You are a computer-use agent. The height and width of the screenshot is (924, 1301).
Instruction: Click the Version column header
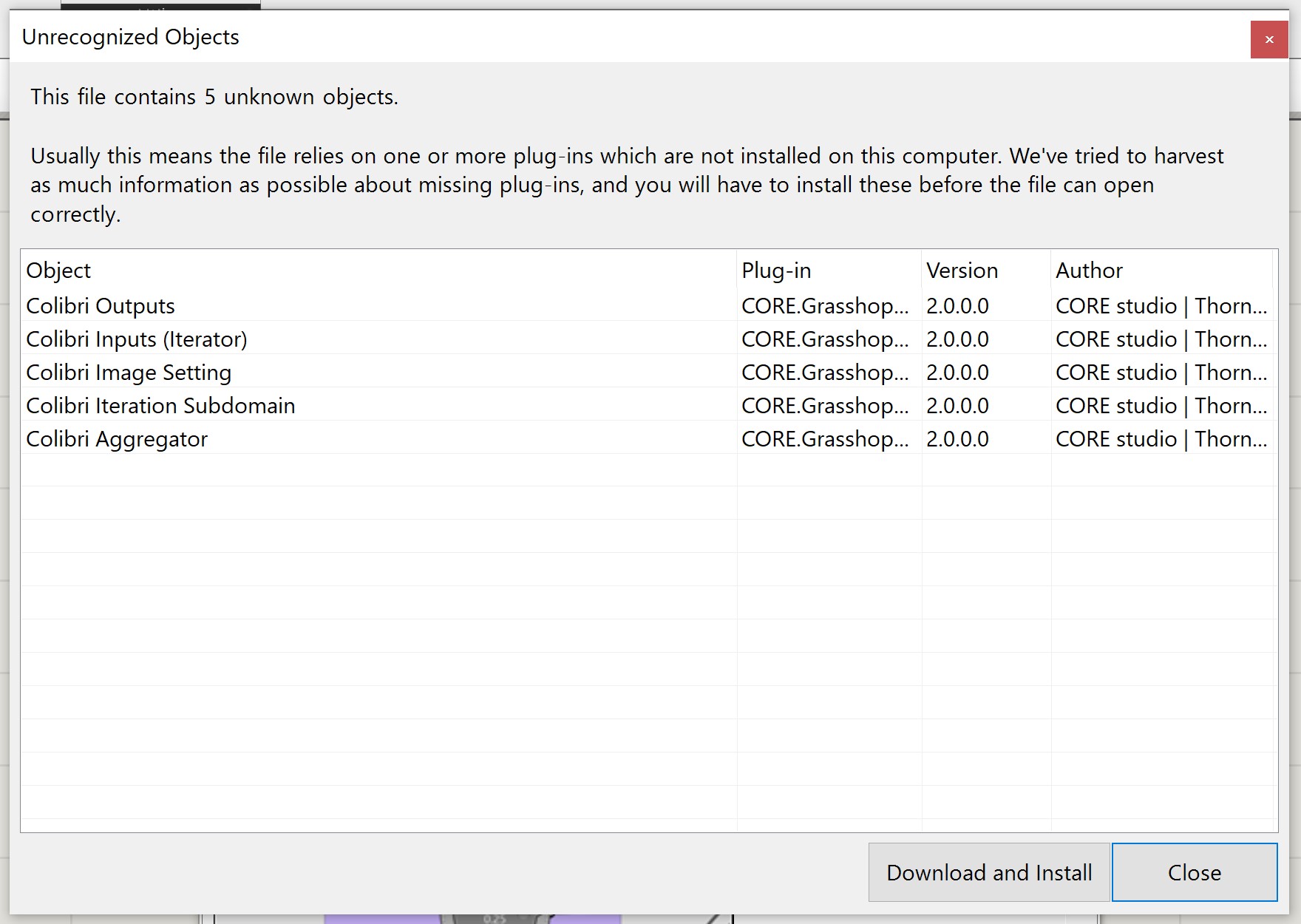coord(962,270)
